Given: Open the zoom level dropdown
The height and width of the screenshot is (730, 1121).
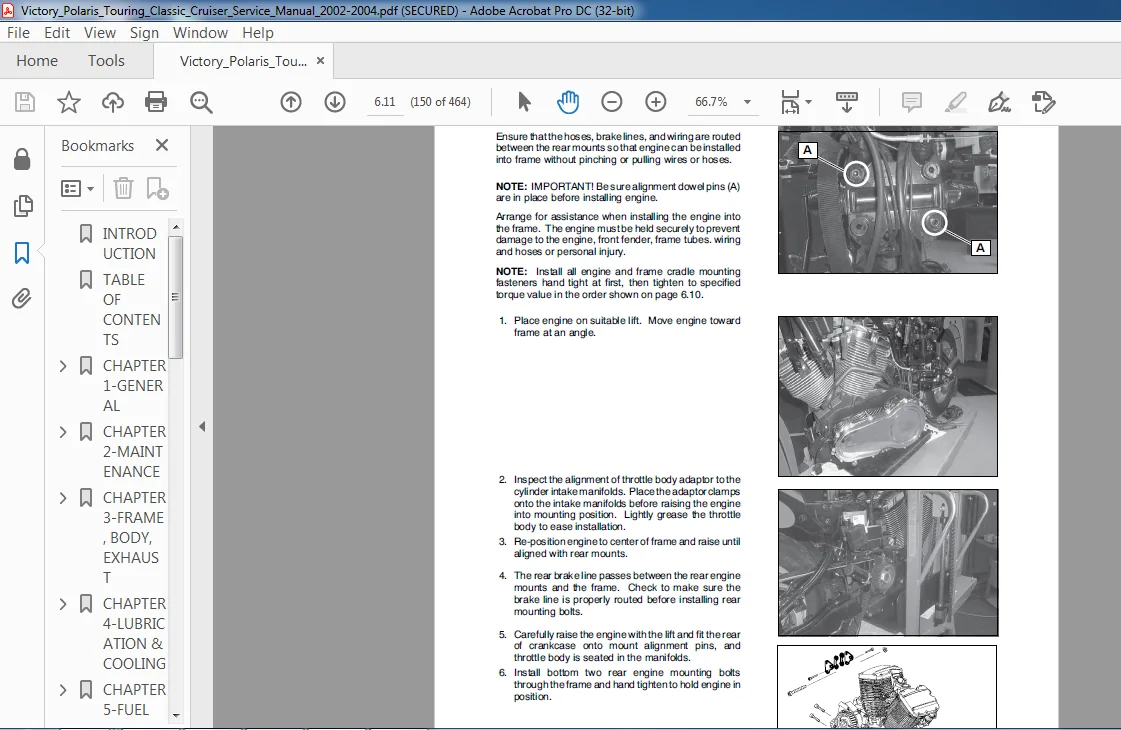Looking at the screenshot, I should (x=747, y=102).
